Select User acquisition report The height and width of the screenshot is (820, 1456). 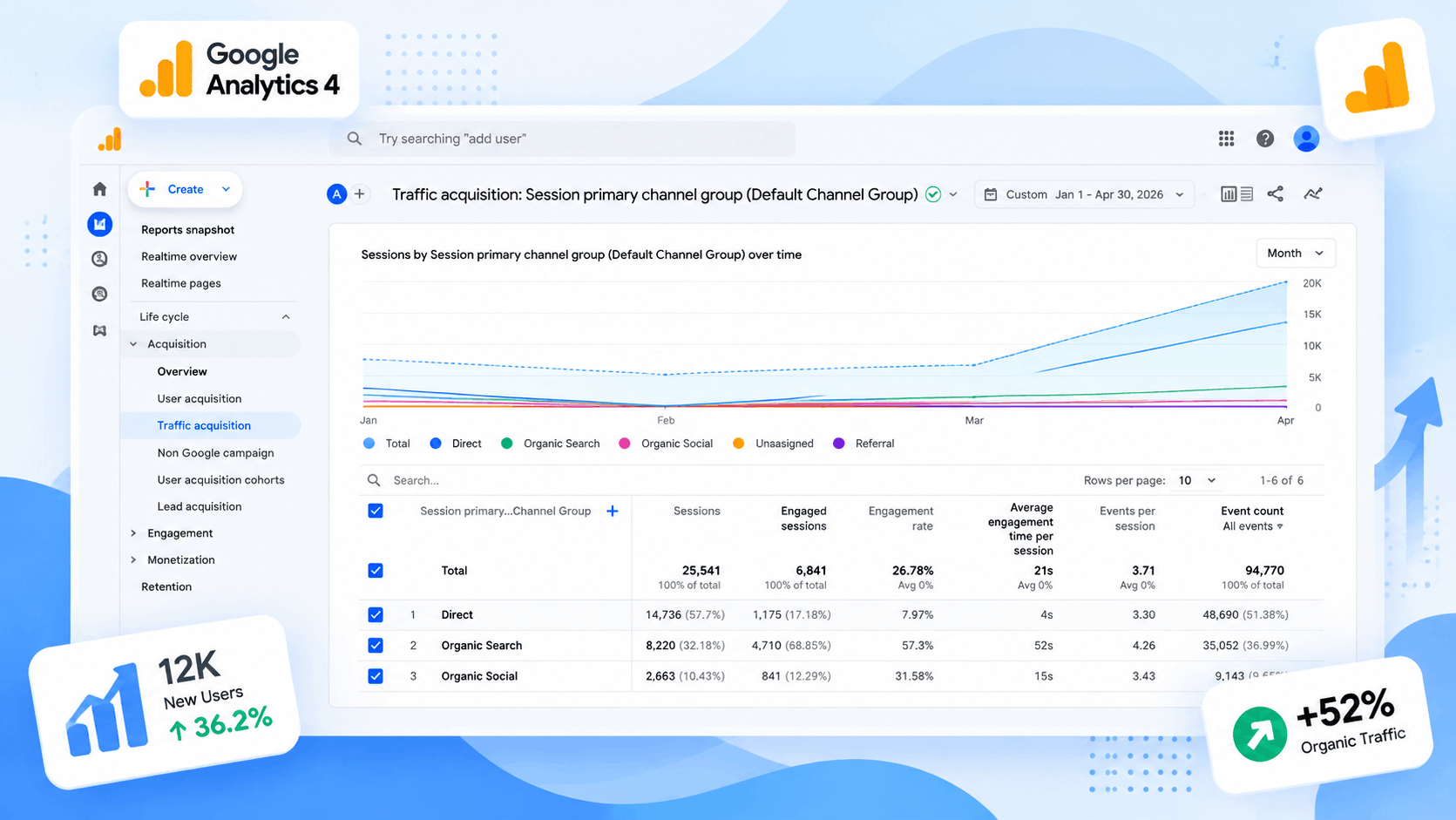tap(200, 399)
